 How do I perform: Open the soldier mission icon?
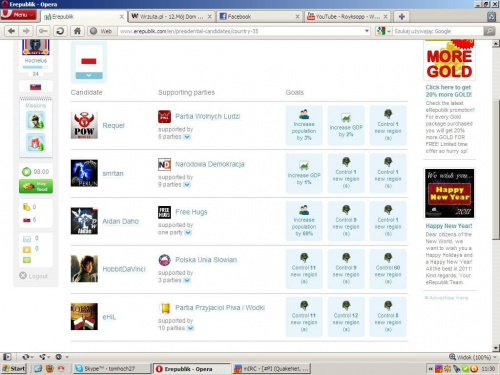36,121
